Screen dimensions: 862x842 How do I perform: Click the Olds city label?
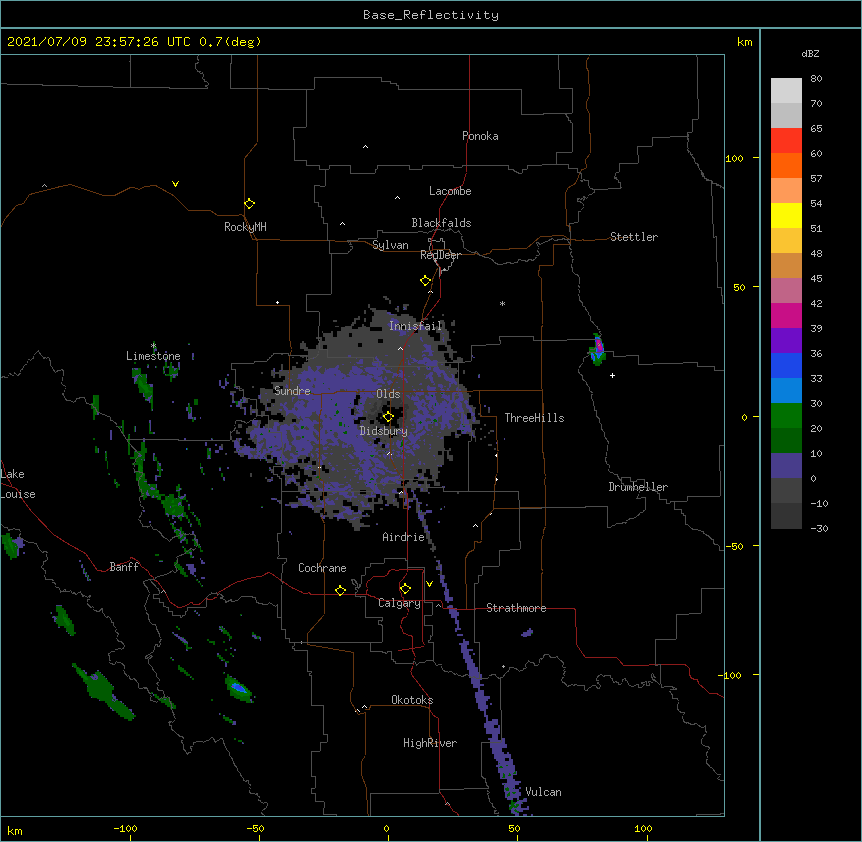click(388, 394)
